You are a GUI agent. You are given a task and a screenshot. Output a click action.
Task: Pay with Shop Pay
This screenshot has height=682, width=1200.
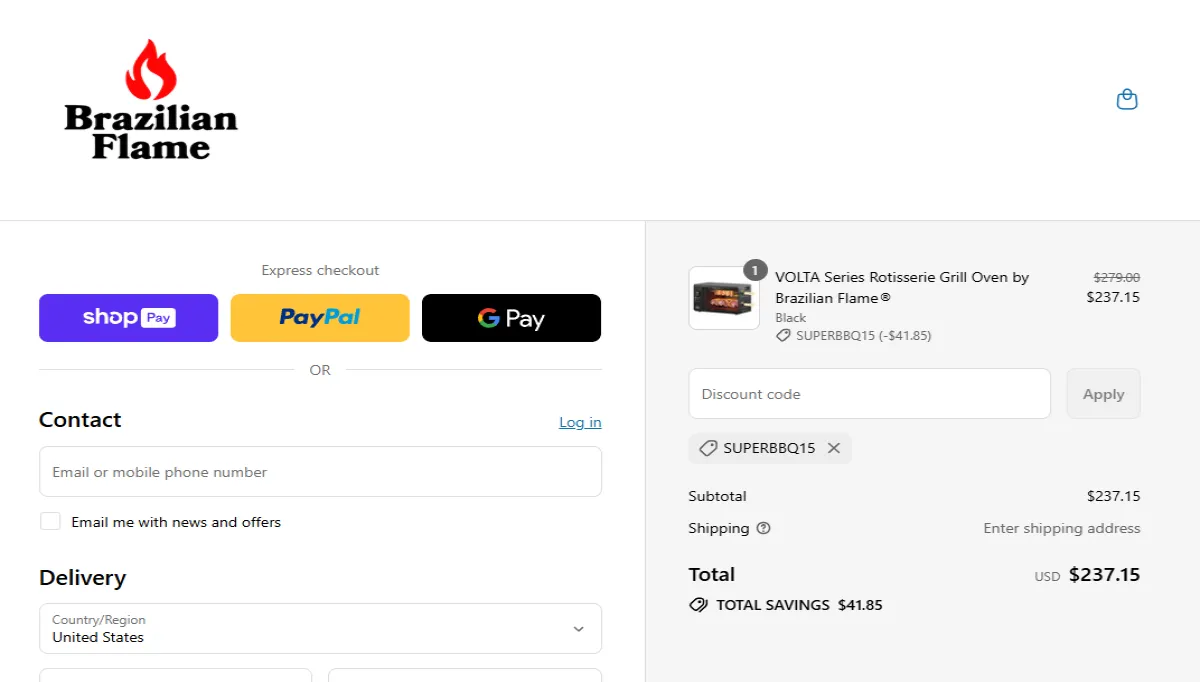tap(128, 318)
